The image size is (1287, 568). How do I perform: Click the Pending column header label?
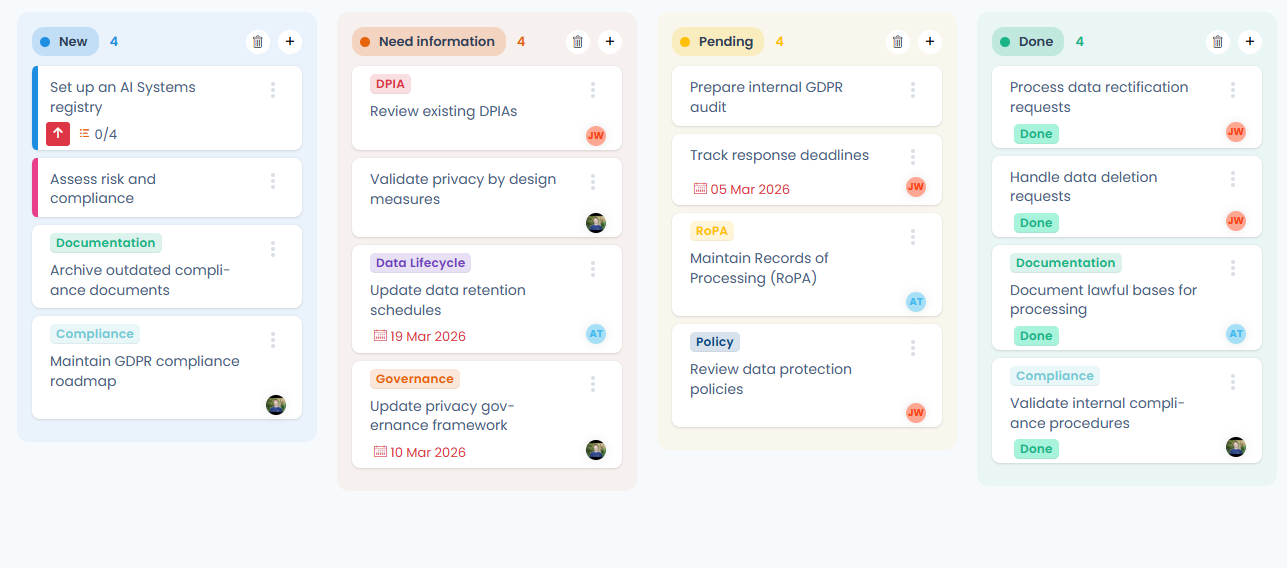click(x=726, y=42)
